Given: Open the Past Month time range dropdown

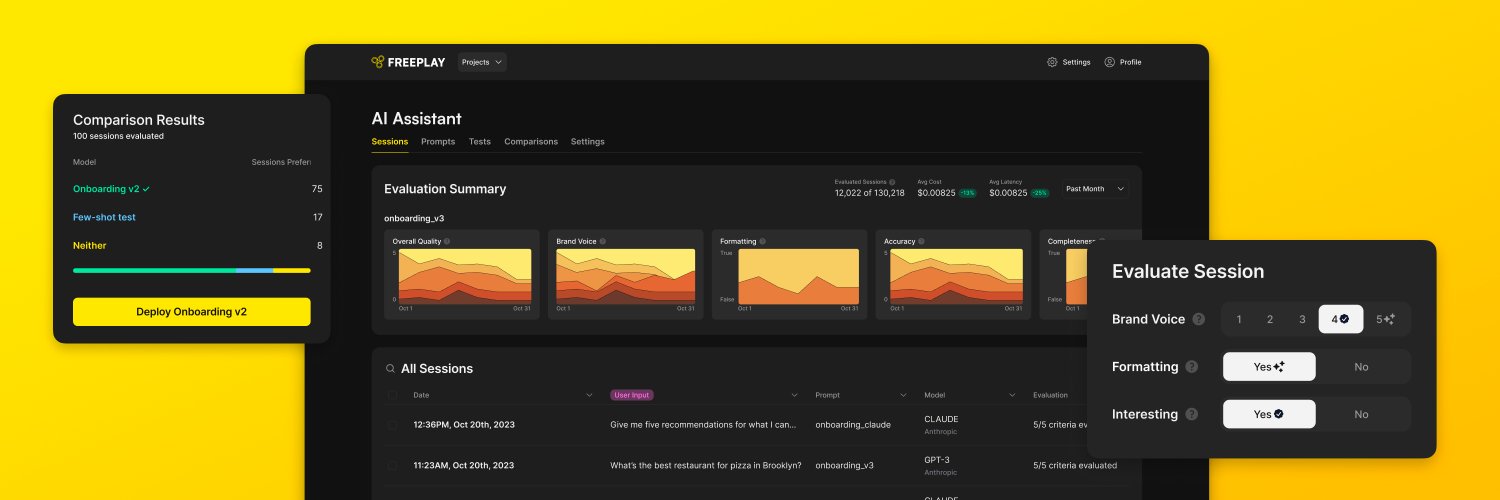Looking at the screenshot, I should click(1095, 189).
